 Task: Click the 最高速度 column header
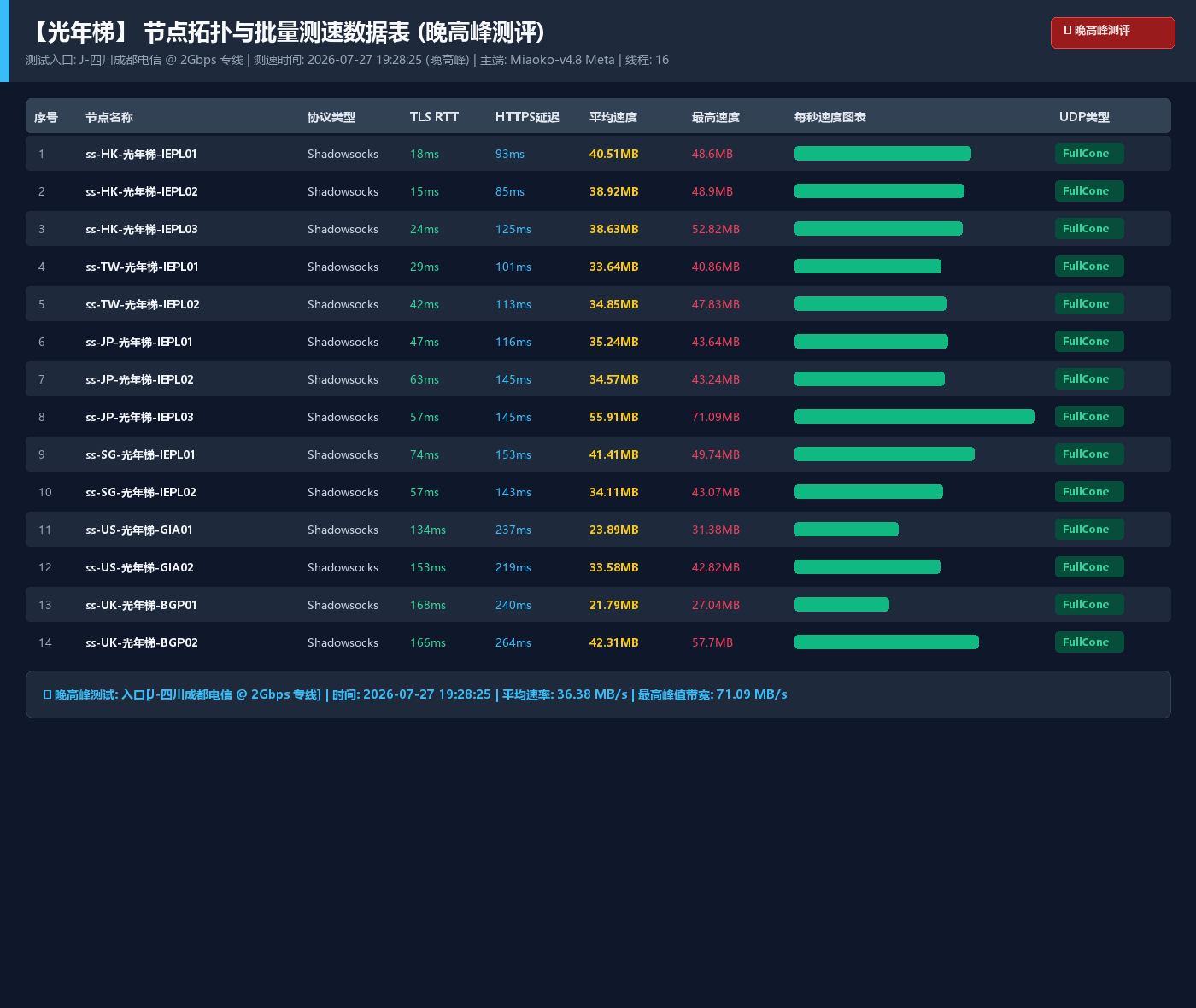pos(716,117)
